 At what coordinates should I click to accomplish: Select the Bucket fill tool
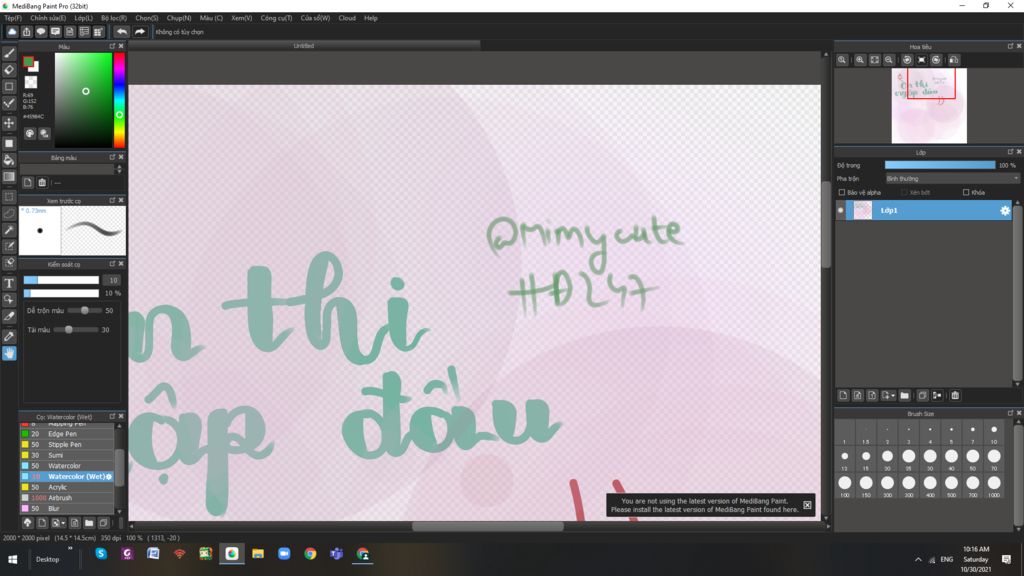pos(9,160)
